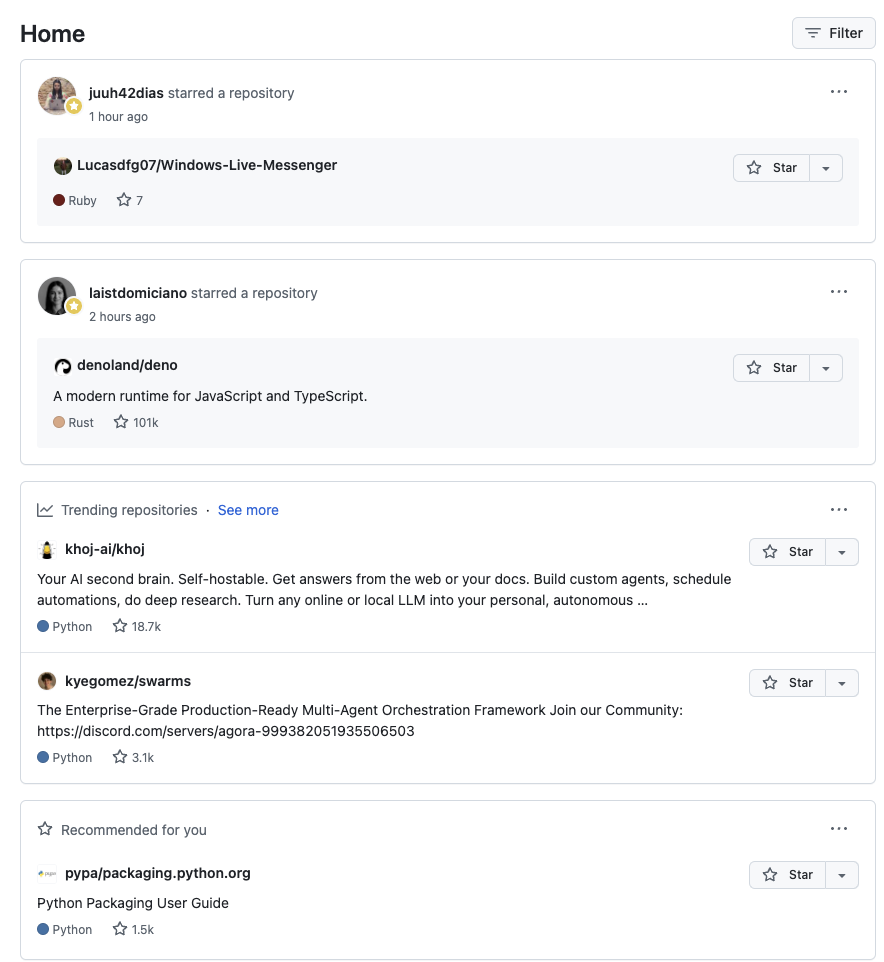Screen dimensions: 884x962
Task: Open the star dropdown next to kyegomez/swarms
Action: point(844,682)
